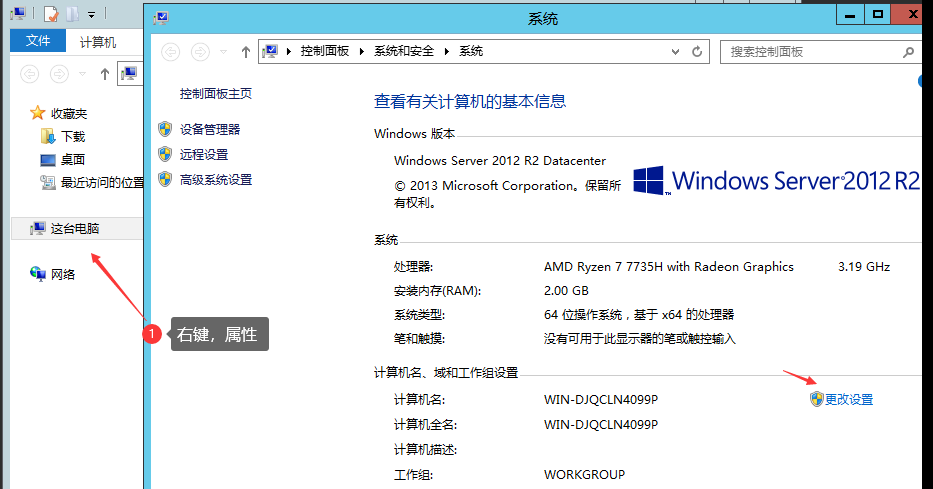Expand arrow after 控制面板 in breadcrumb
Screen dimensions: 933x489
(361, 52)
